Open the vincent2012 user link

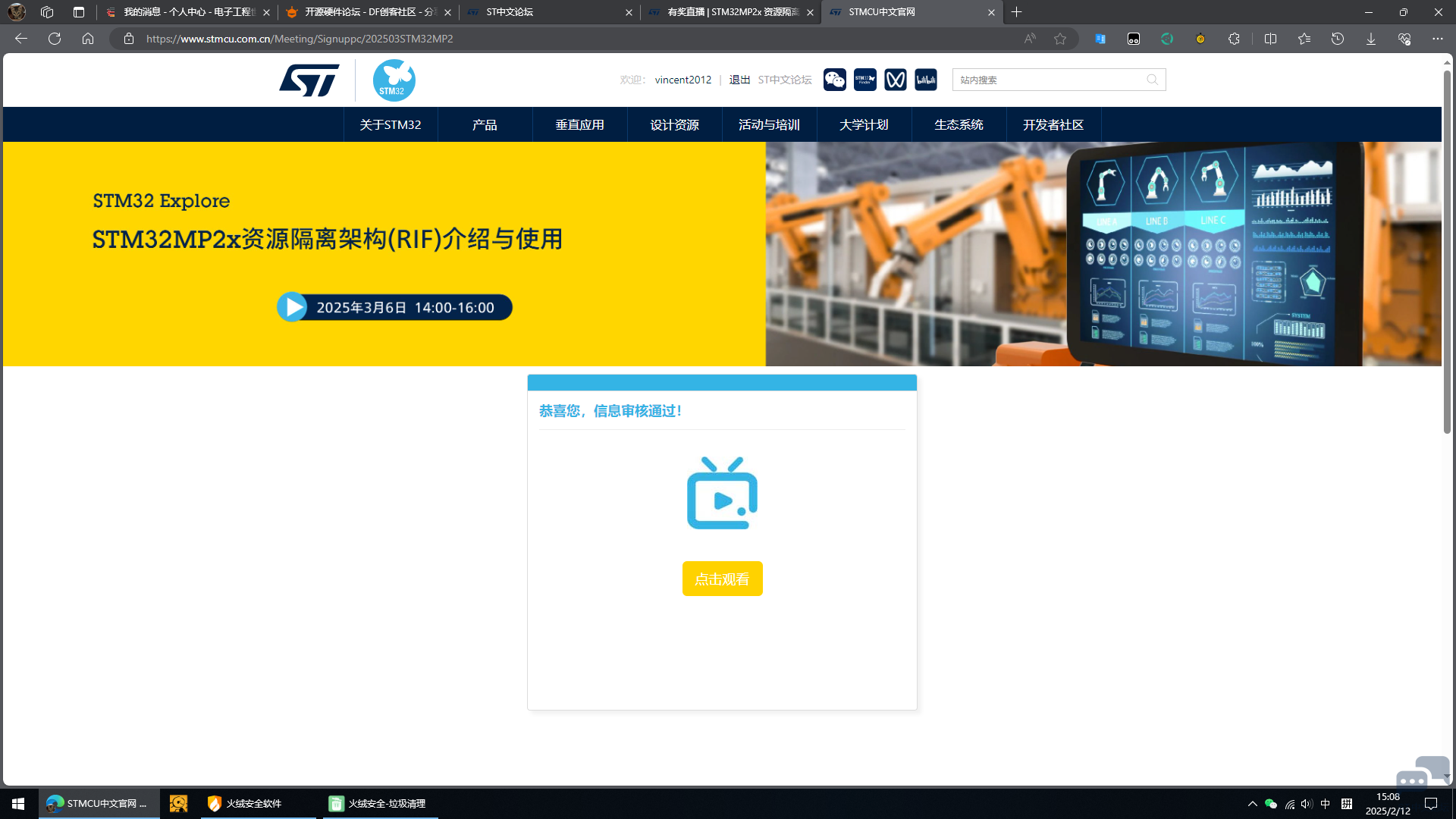click(x=683, y=80)
